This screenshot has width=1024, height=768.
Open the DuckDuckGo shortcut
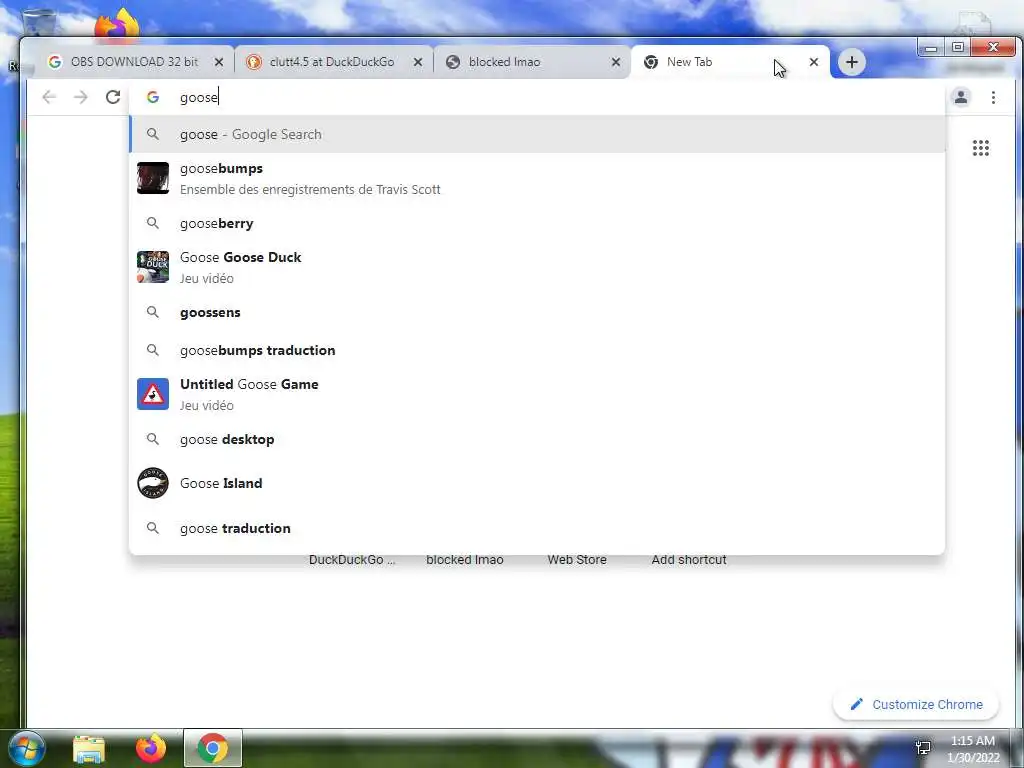coord(352,560)
